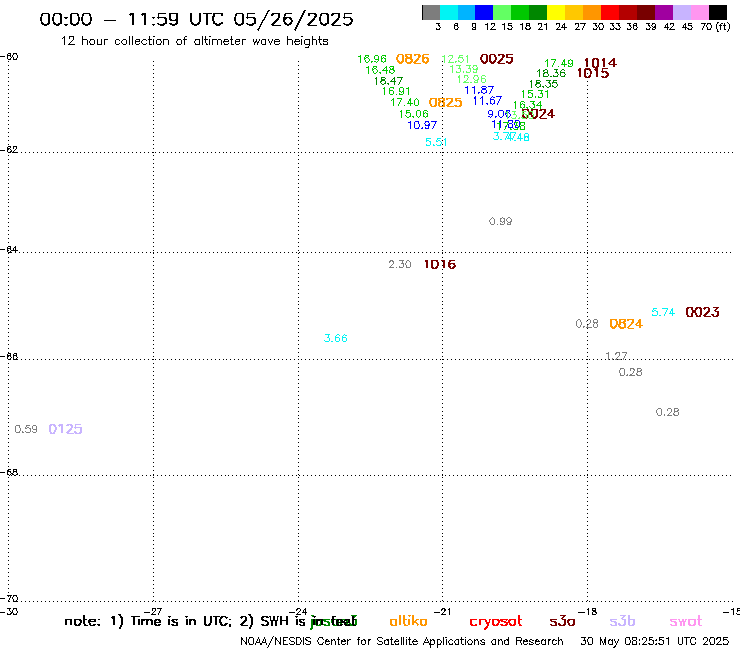Pick the purple 42 ft legend swatch
Viewport: 740px width, 650px height.
[664, 12]
